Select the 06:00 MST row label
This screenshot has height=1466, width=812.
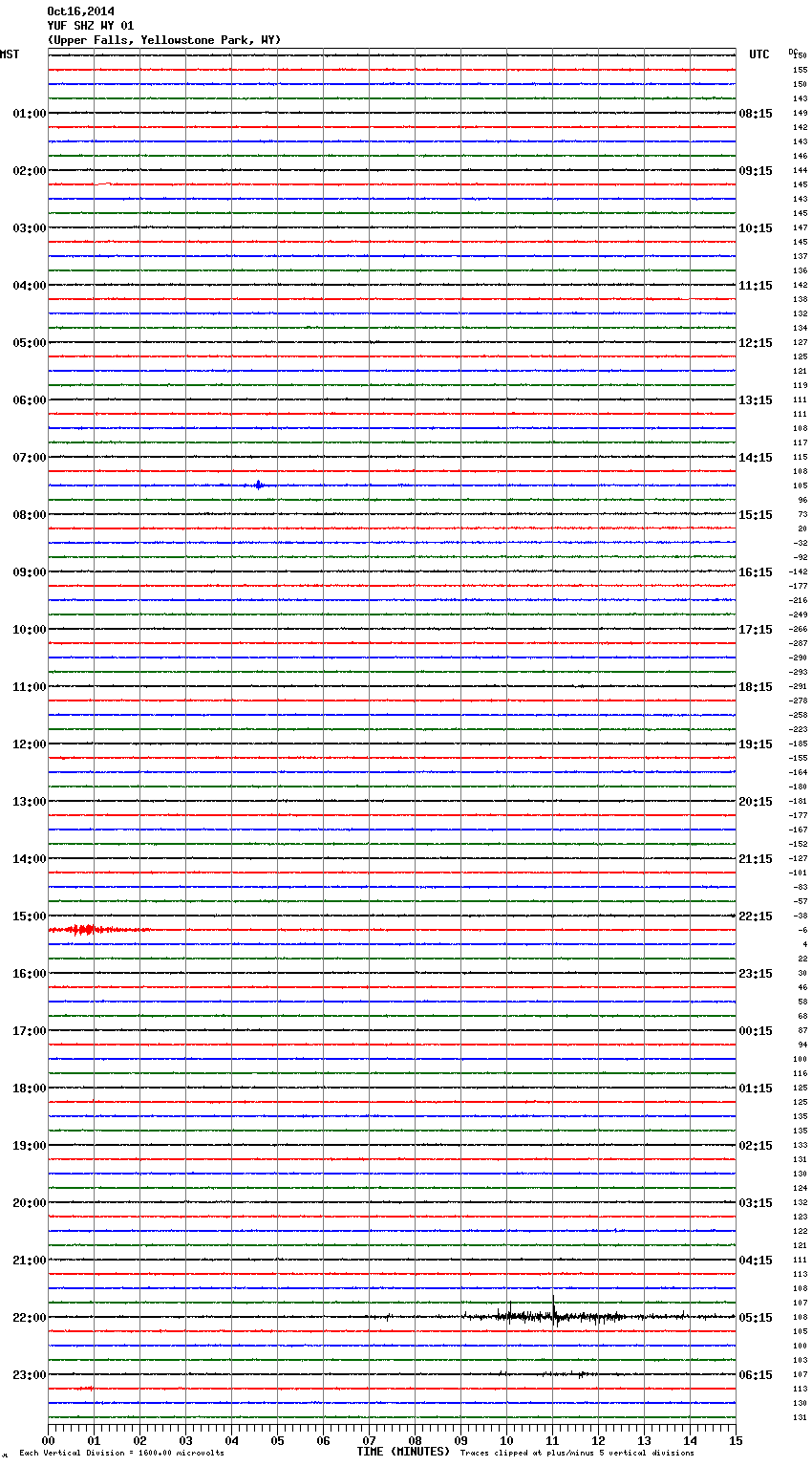click(x=29, y=400)
